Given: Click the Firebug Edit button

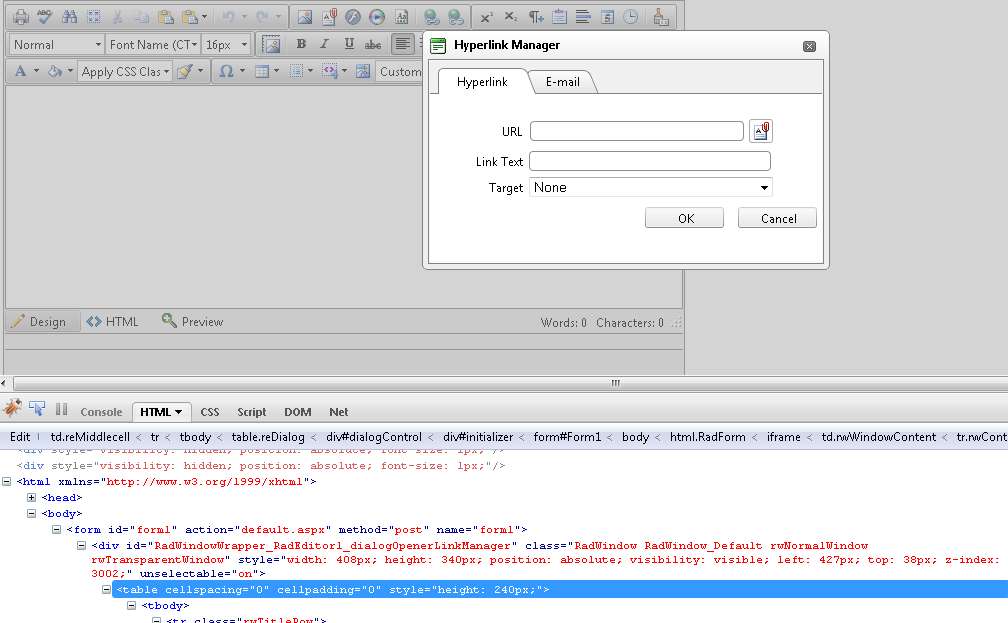Looking at the screenshot, I should (x=20, y=437).
